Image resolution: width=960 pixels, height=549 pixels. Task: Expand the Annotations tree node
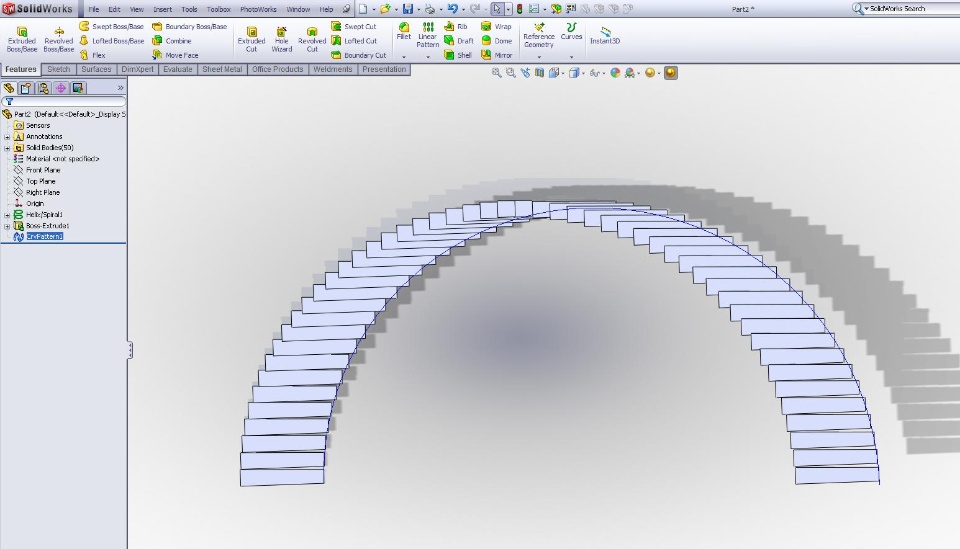(7, 137)
